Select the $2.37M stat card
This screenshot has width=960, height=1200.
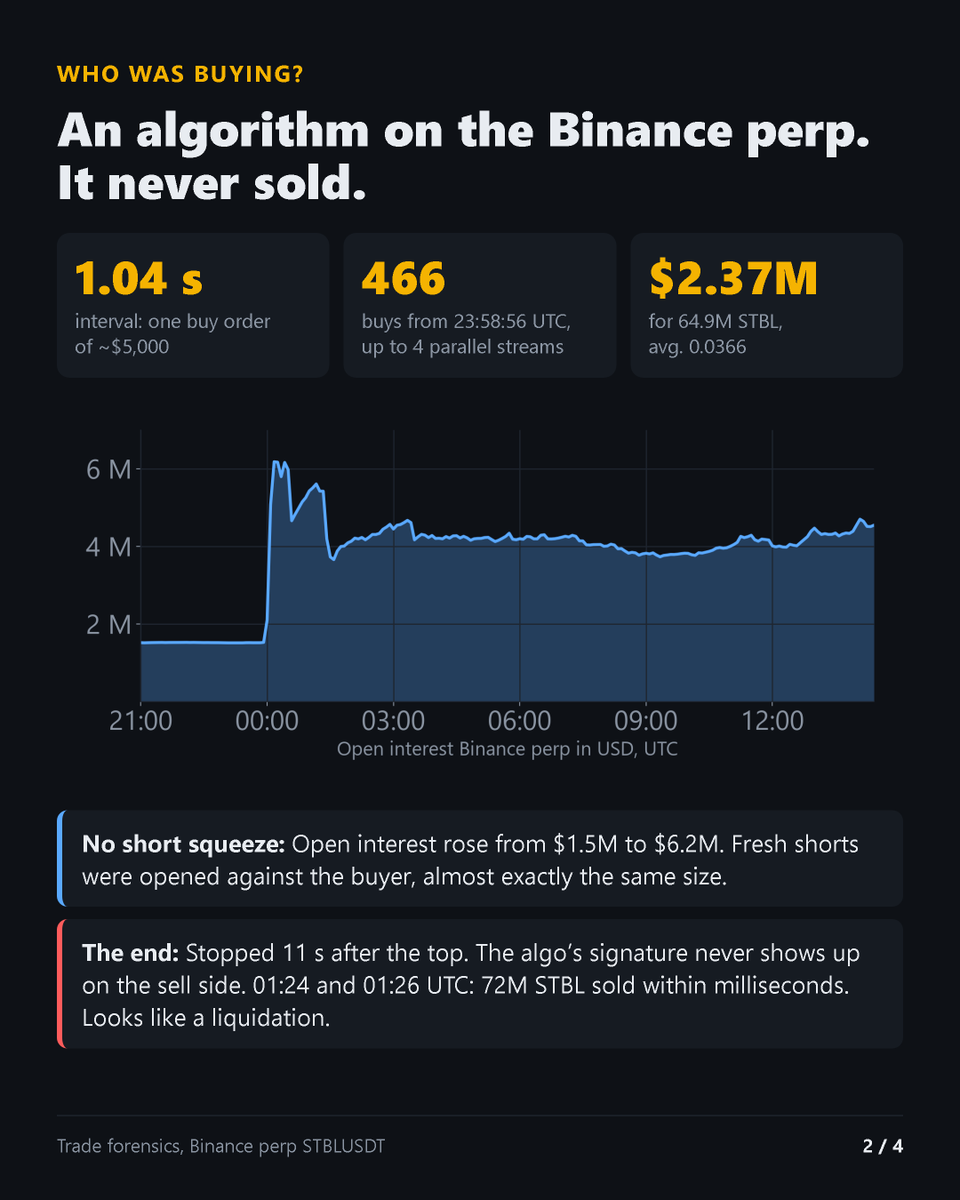point(766,305)
